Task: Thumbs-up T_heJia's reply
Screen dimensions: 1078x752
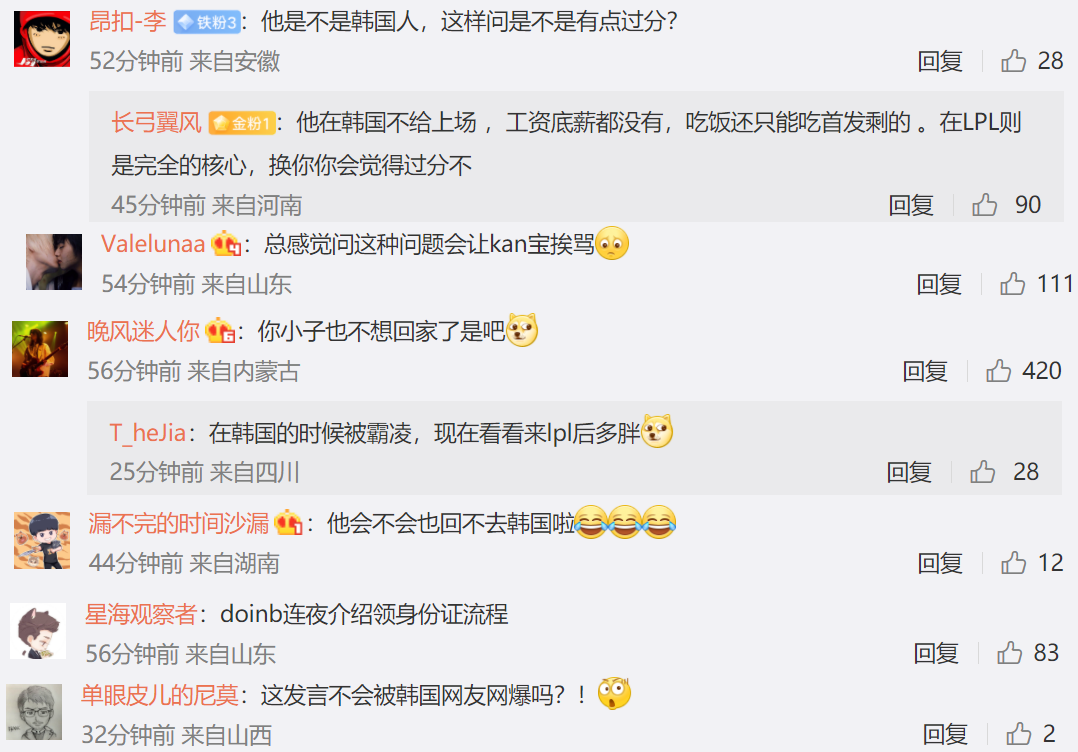Action: 982,472
